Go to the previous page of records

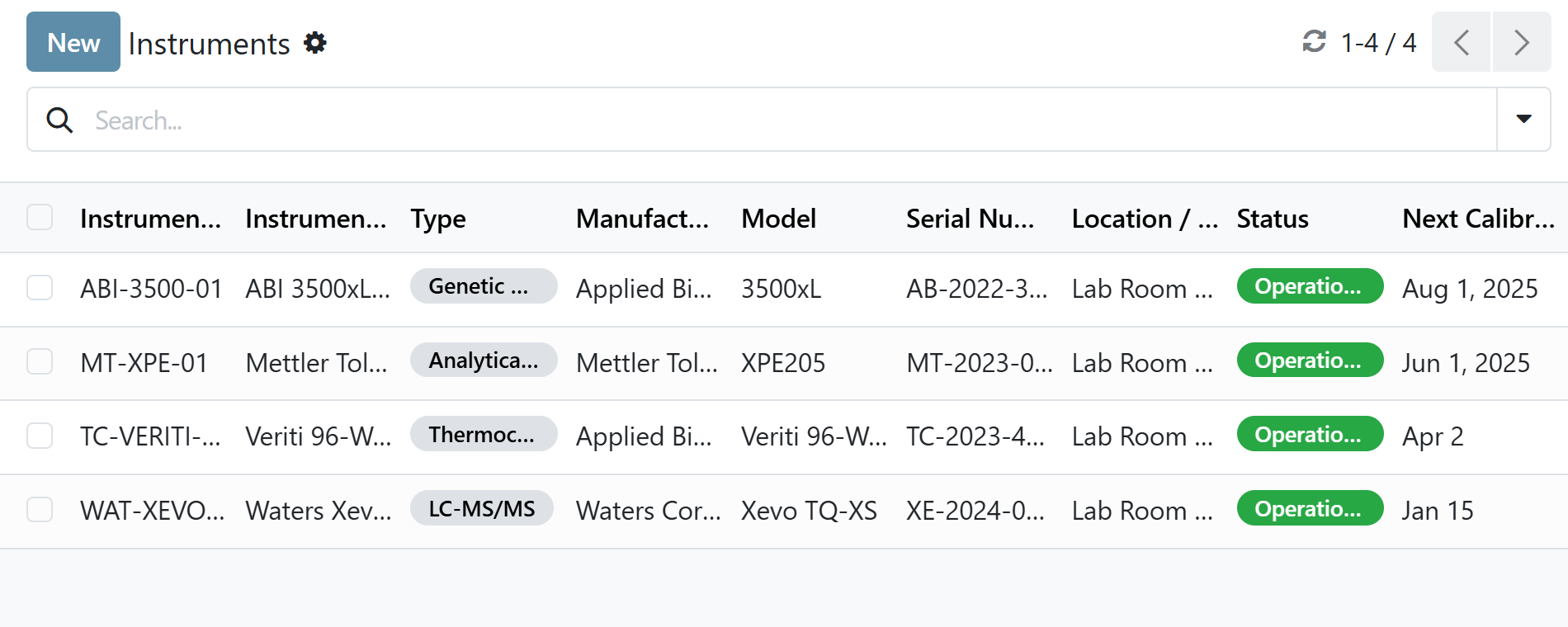click(1461, 42)
